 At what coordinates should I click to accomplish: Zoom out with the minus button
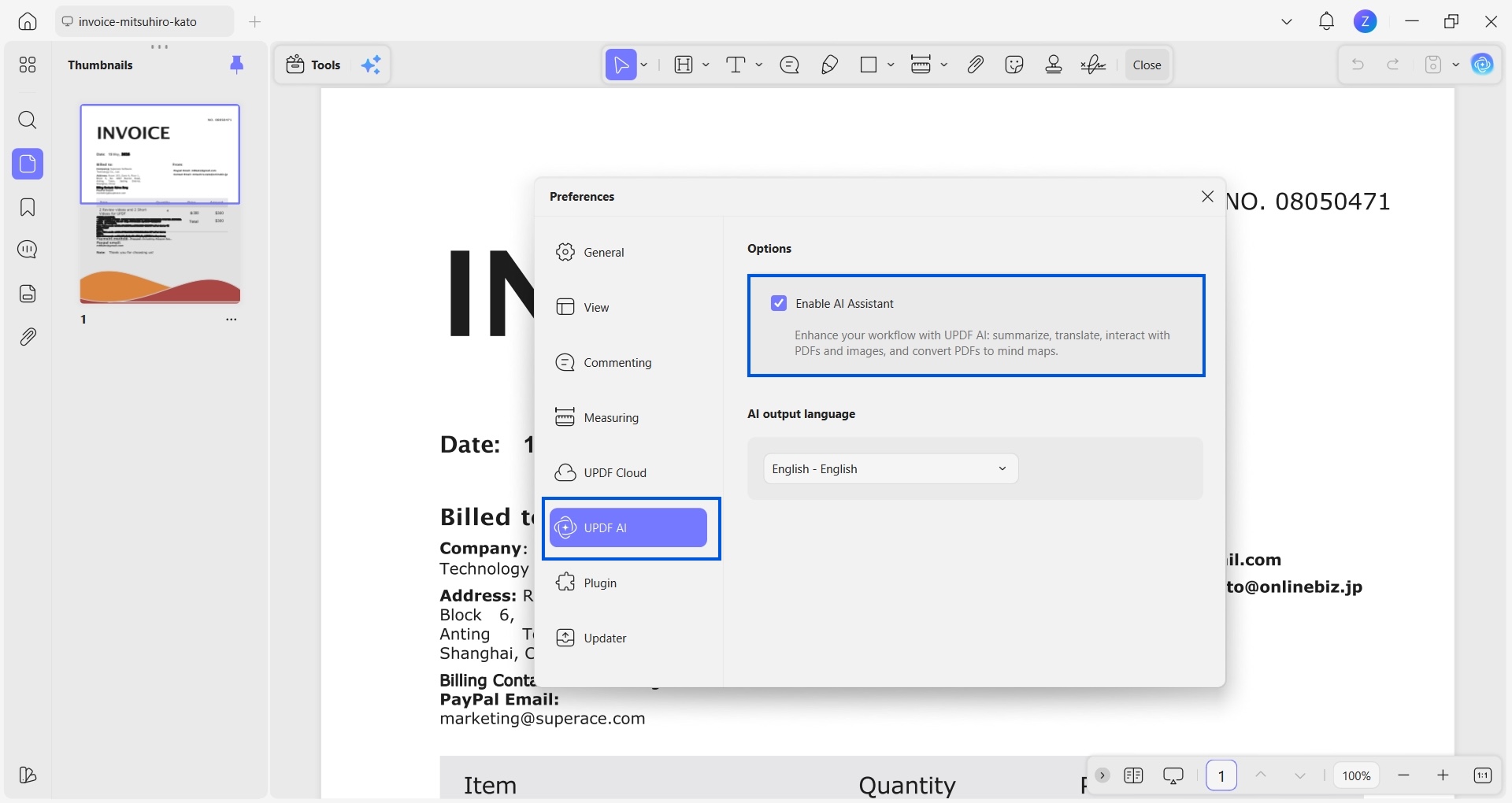(1403, 775)
